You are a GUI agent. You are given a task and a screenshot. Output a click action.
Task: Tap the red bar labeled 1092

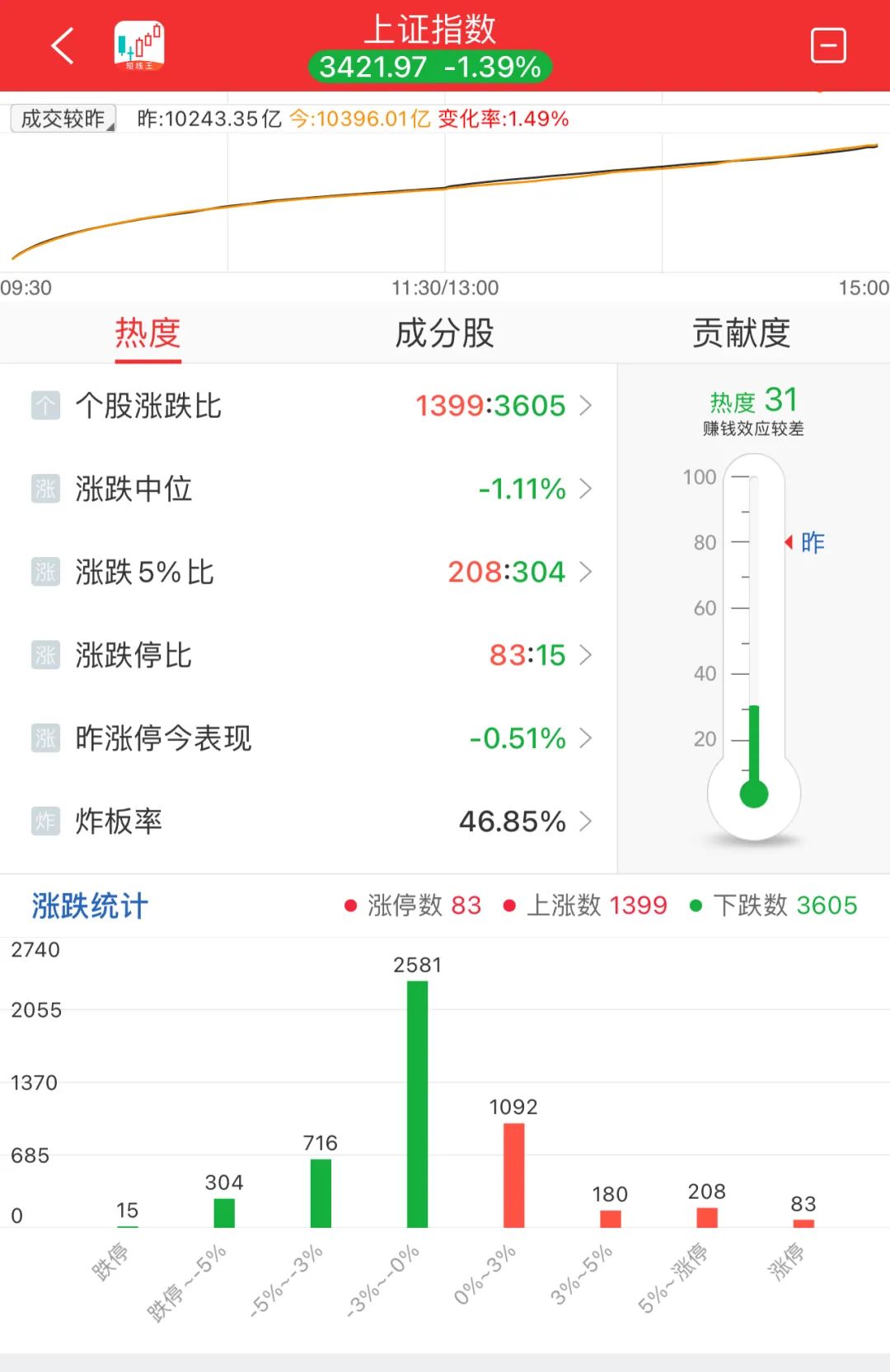[514, 1175]
